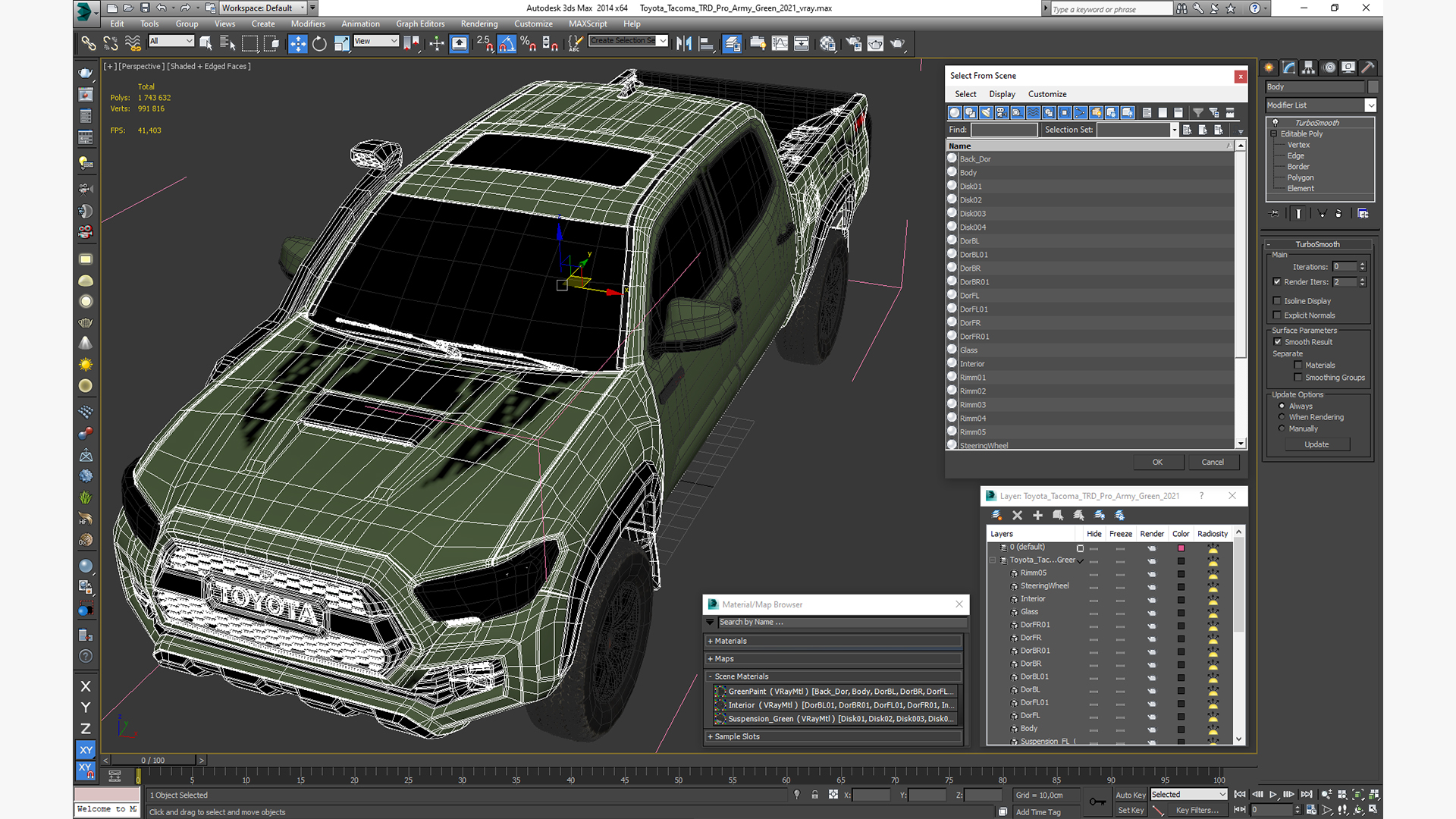Go to end of animation
Image resolution: width=1456 pixels, height=819 pixels.
point(1306,794)
